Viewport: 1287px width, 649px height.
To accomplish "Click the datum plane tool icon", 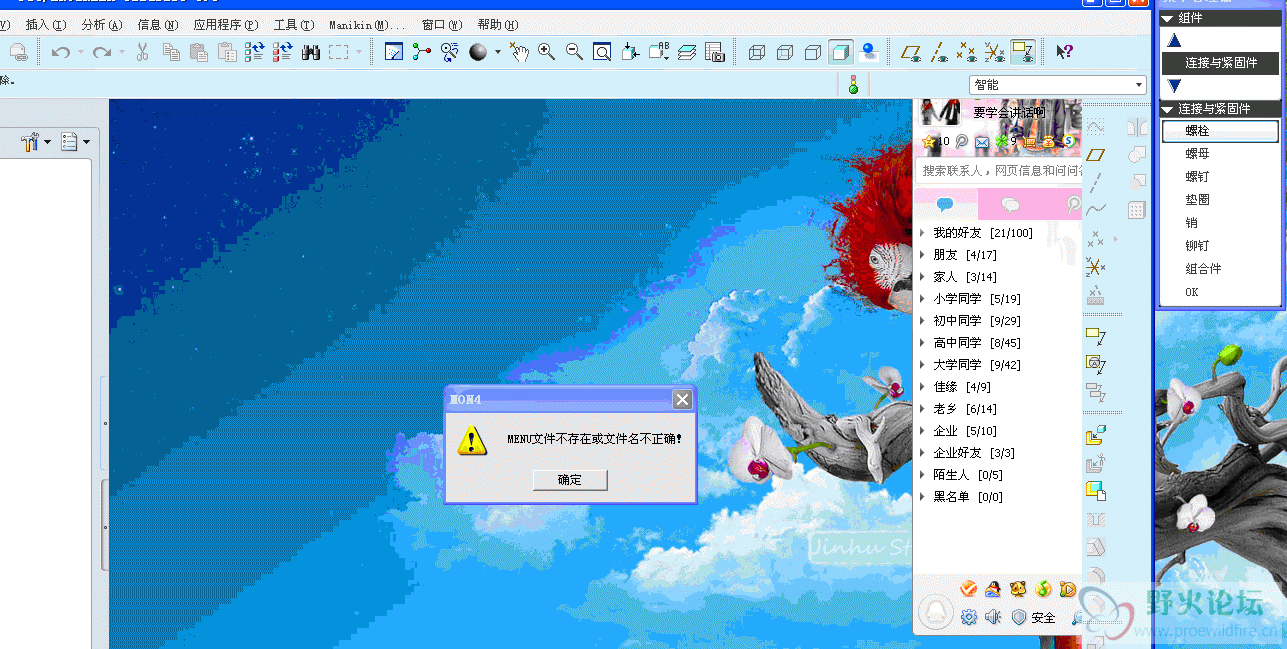I will pos(1097,155).
